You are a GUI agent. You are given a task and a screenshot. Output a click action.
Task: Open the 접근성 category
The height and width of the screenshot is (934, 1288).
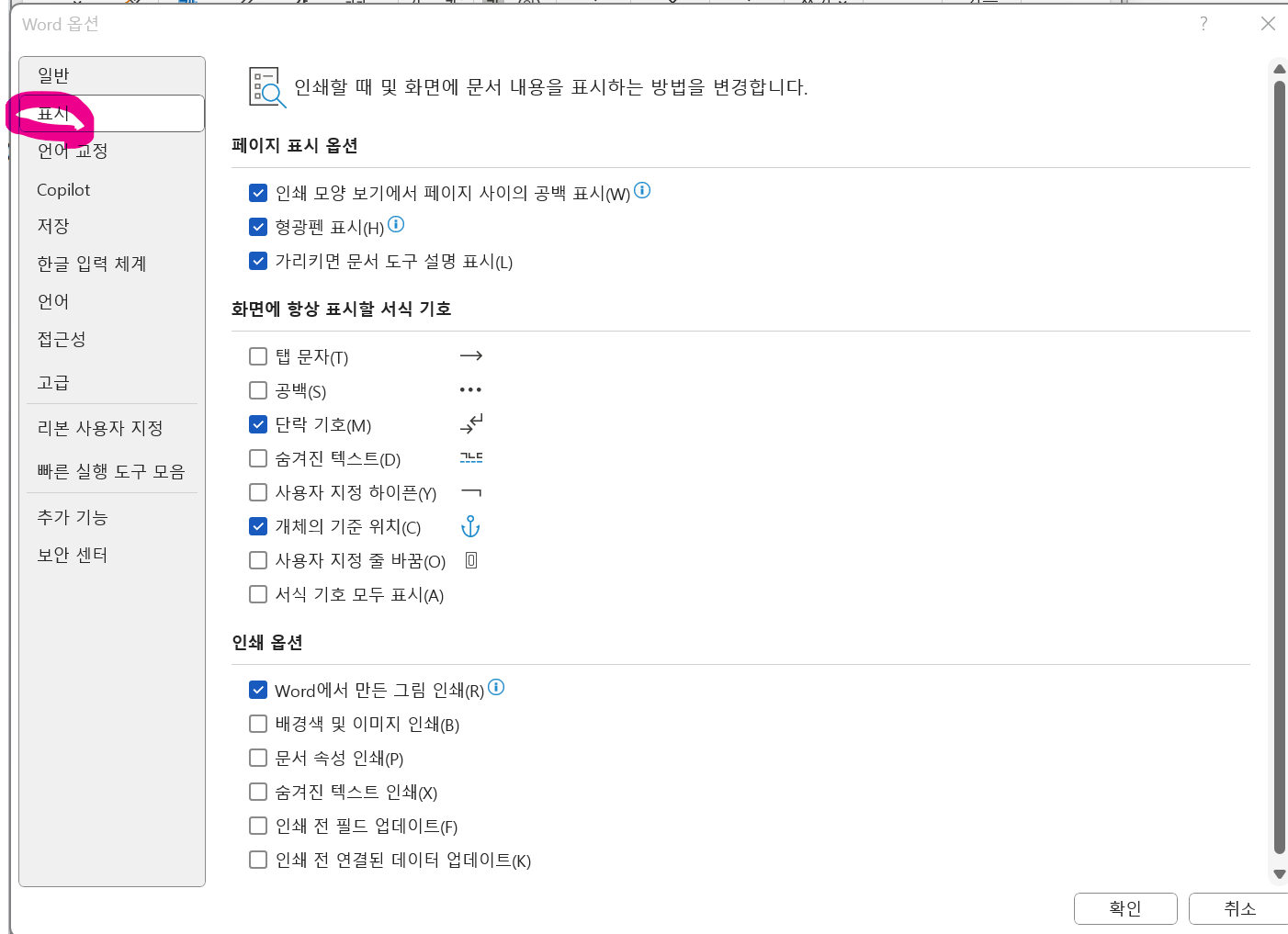111,339
